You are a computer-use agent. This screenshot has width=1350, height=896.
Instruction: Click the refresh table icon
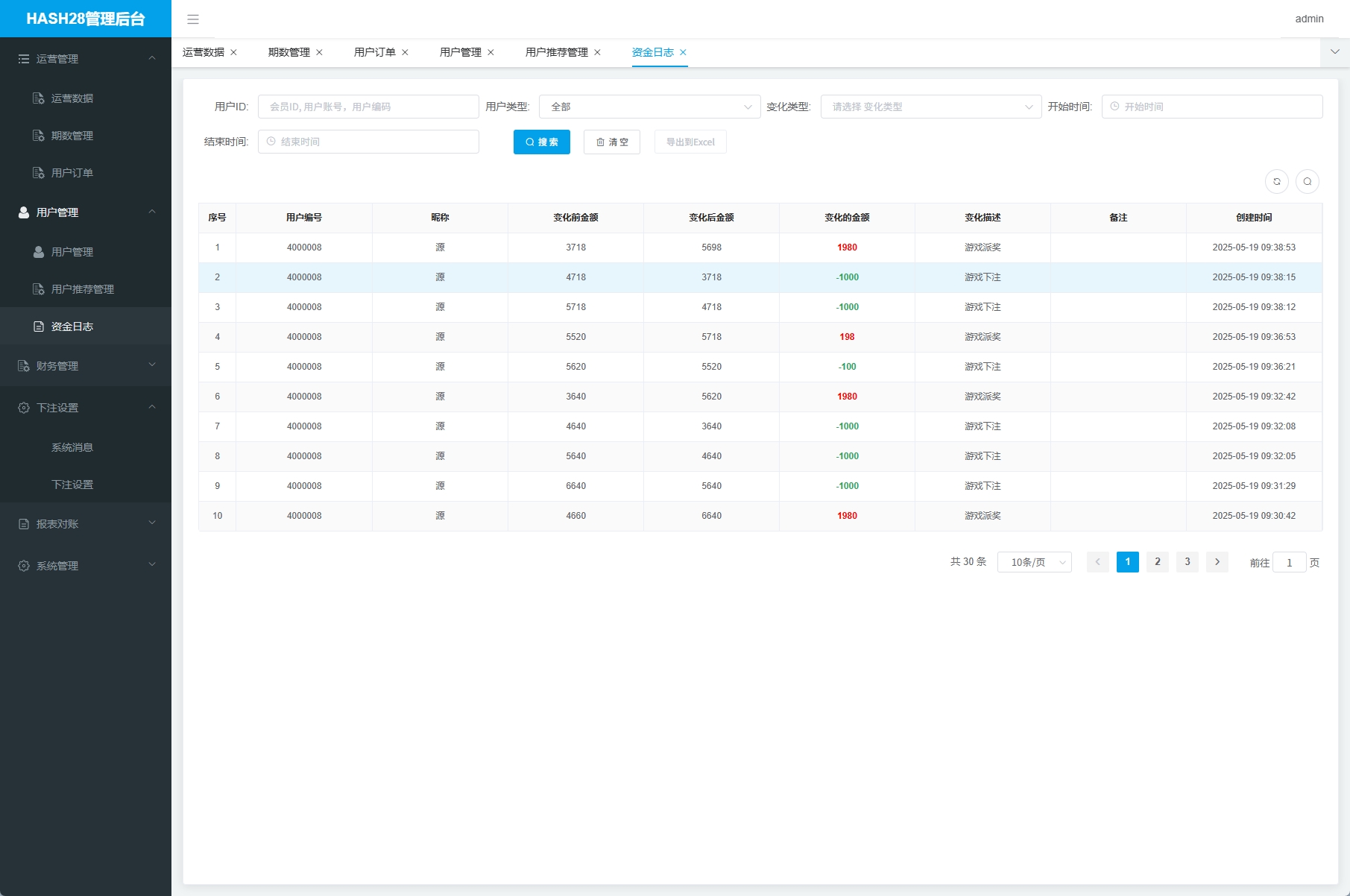point(1277,181)
